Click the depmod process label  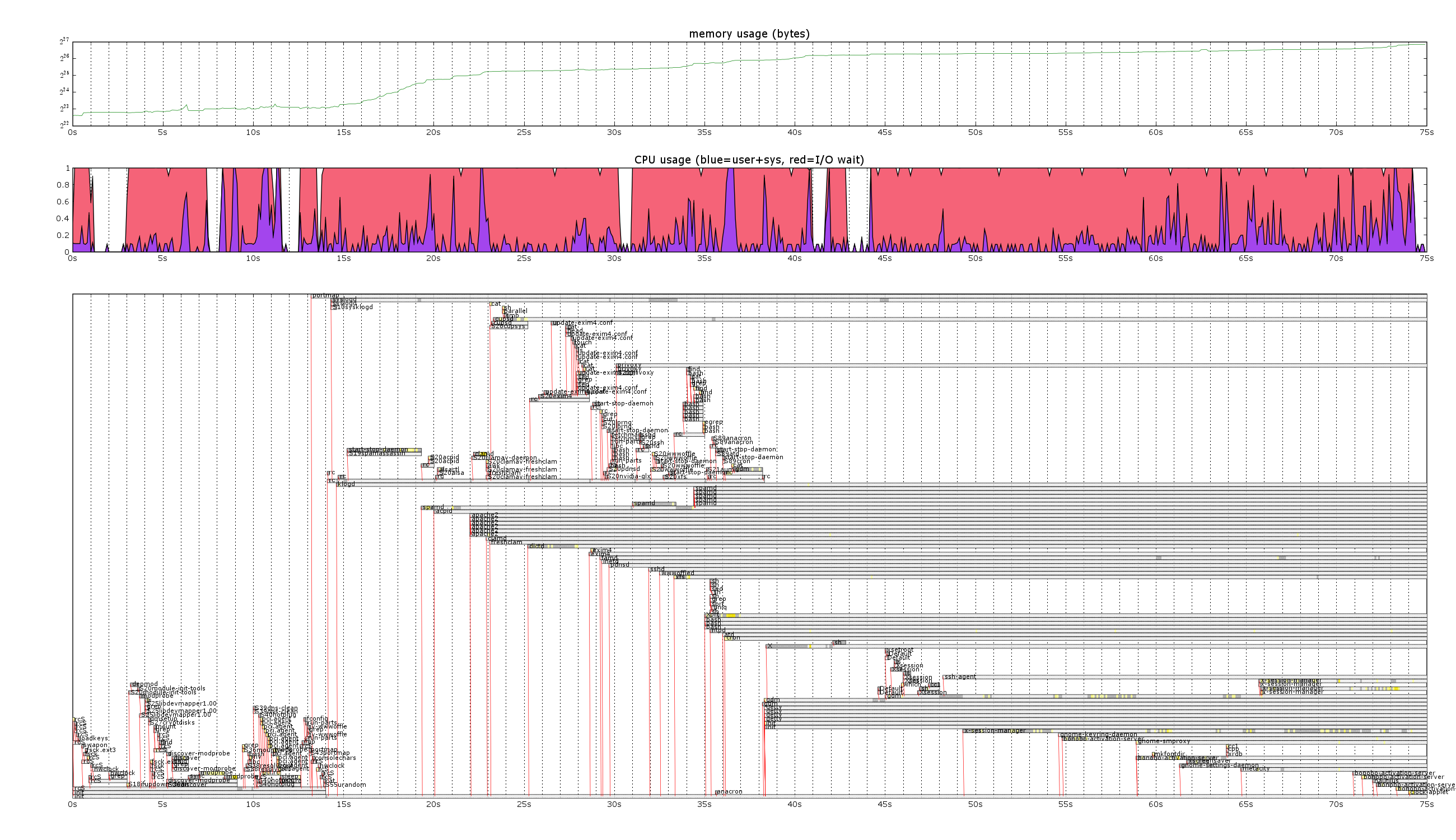pyautogui.click(x=145, y=684)
